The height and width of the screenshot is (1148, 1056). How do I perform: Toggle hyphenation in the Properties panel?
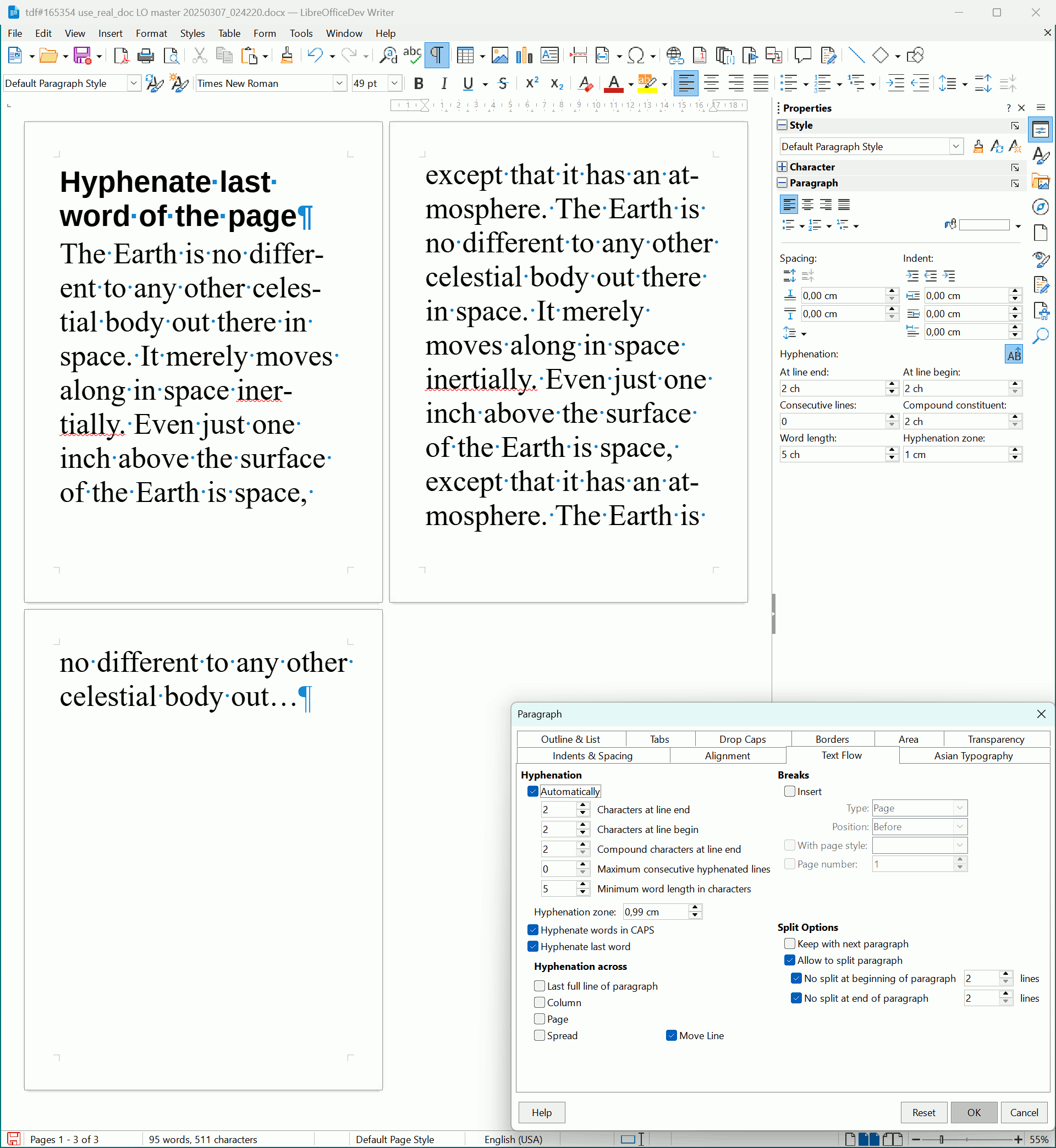[x=1013, y=354]
